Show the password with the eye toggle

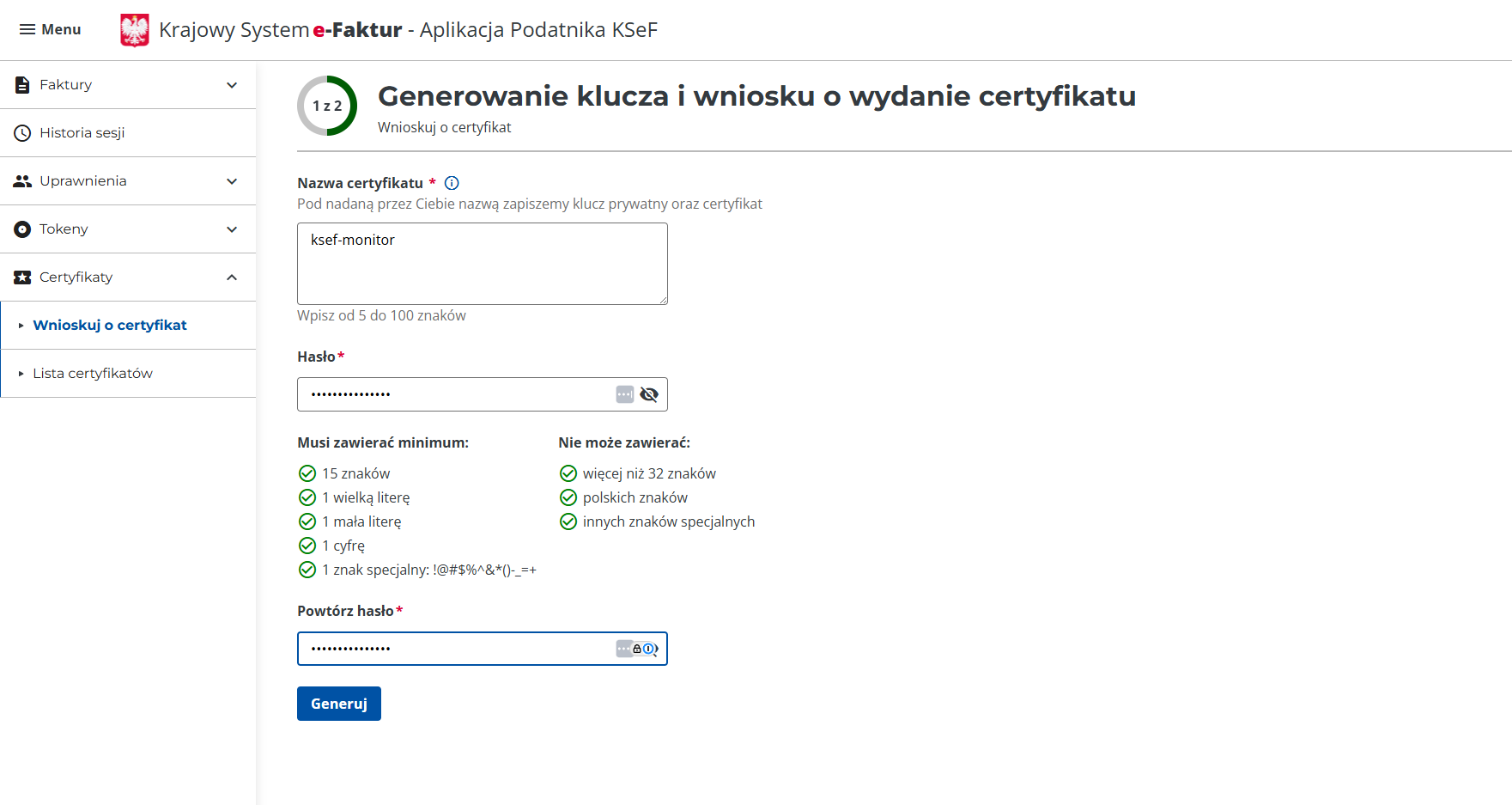coord(649,393)
